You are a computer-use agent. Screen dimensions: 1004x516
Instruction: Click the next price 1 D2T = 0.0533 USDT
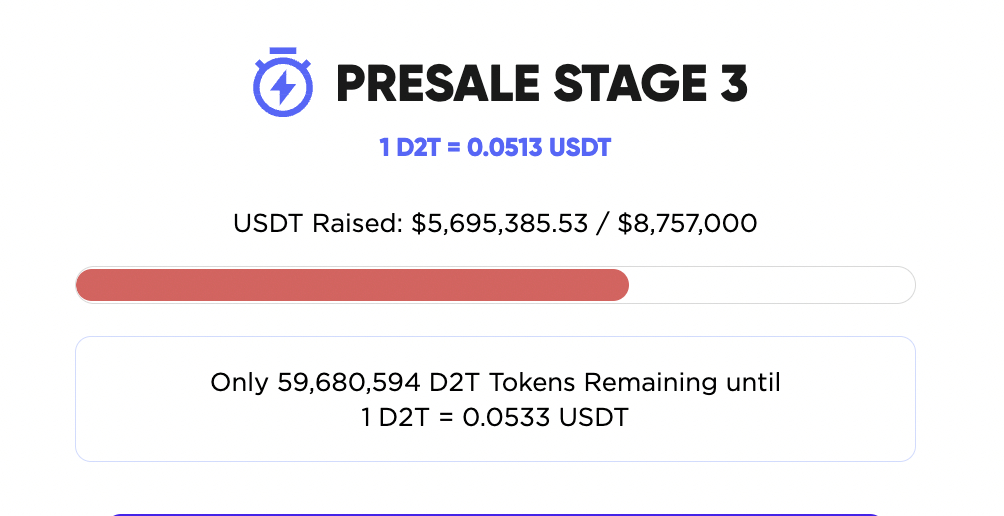[495, 417]
